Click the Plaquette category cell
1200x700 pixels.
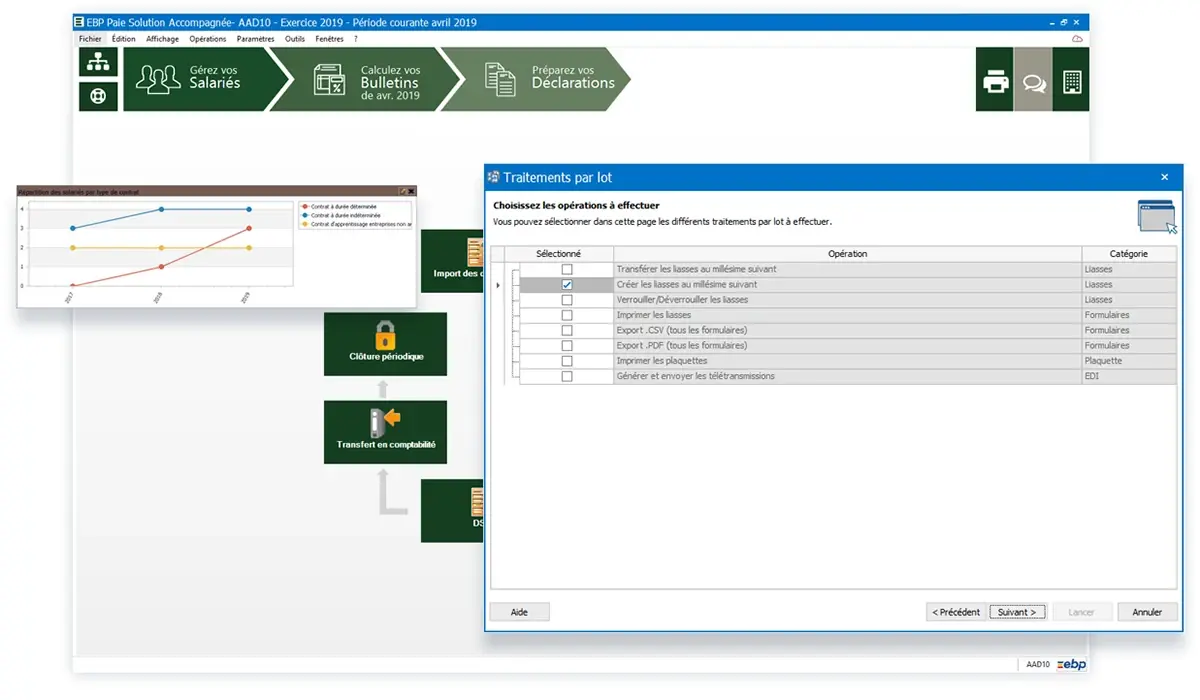(x=1129, y=361)
